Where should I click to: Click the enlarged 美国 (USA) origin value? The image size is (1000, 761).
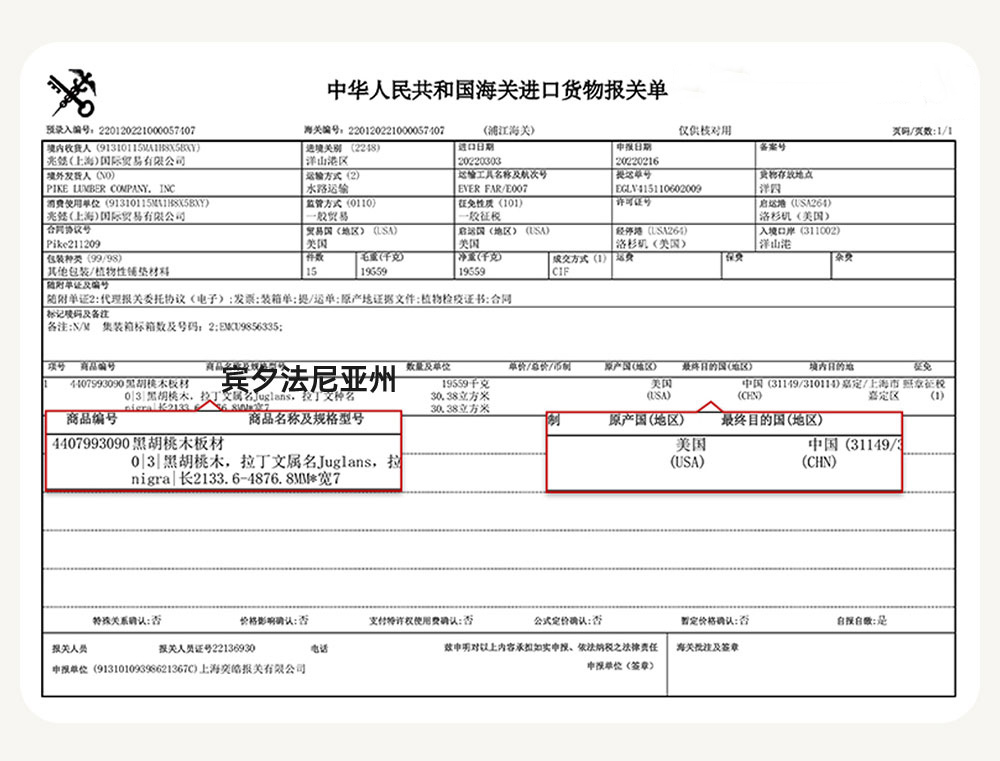(689, 452)
